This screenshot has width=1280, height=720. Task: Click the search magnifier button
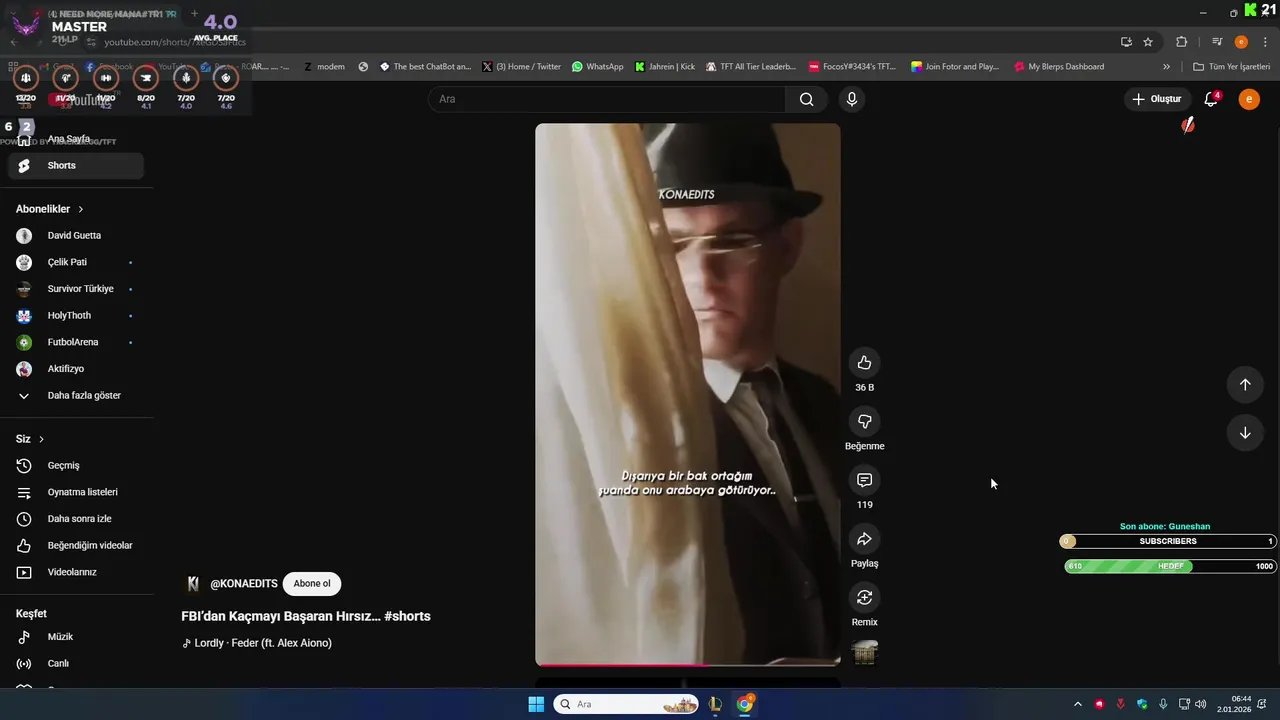point(806,99)
